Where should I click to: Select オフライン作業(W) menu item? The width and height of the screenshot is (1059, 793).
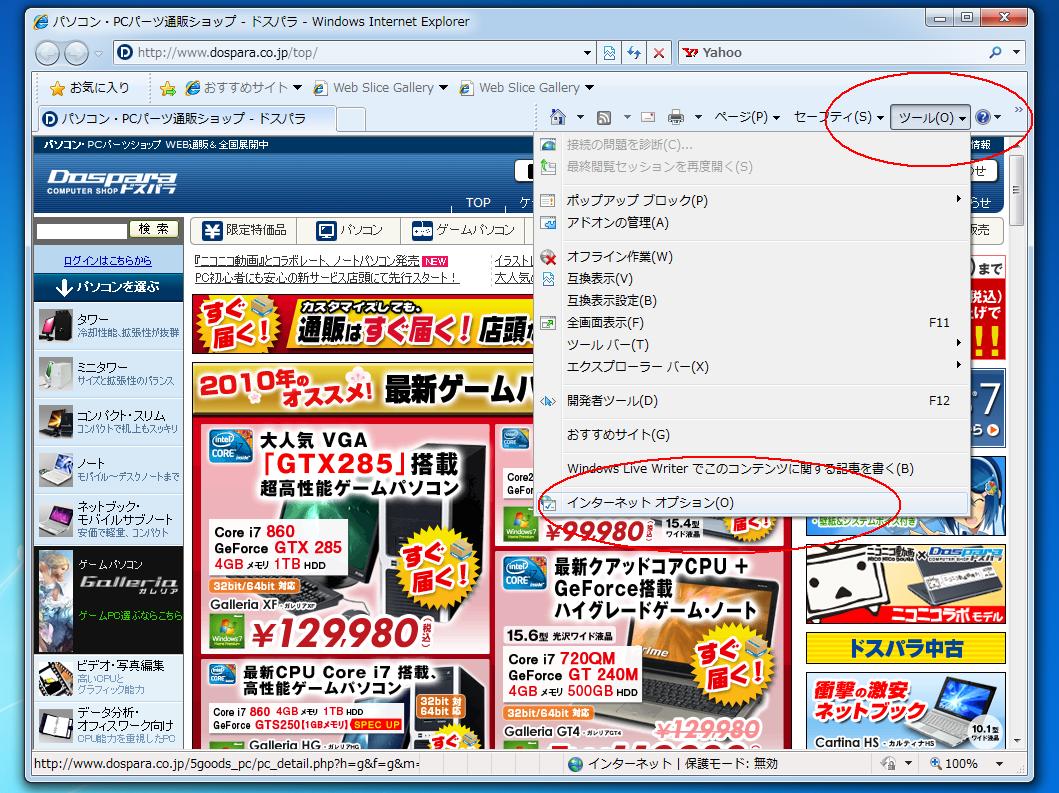click(x=752, y=257)
